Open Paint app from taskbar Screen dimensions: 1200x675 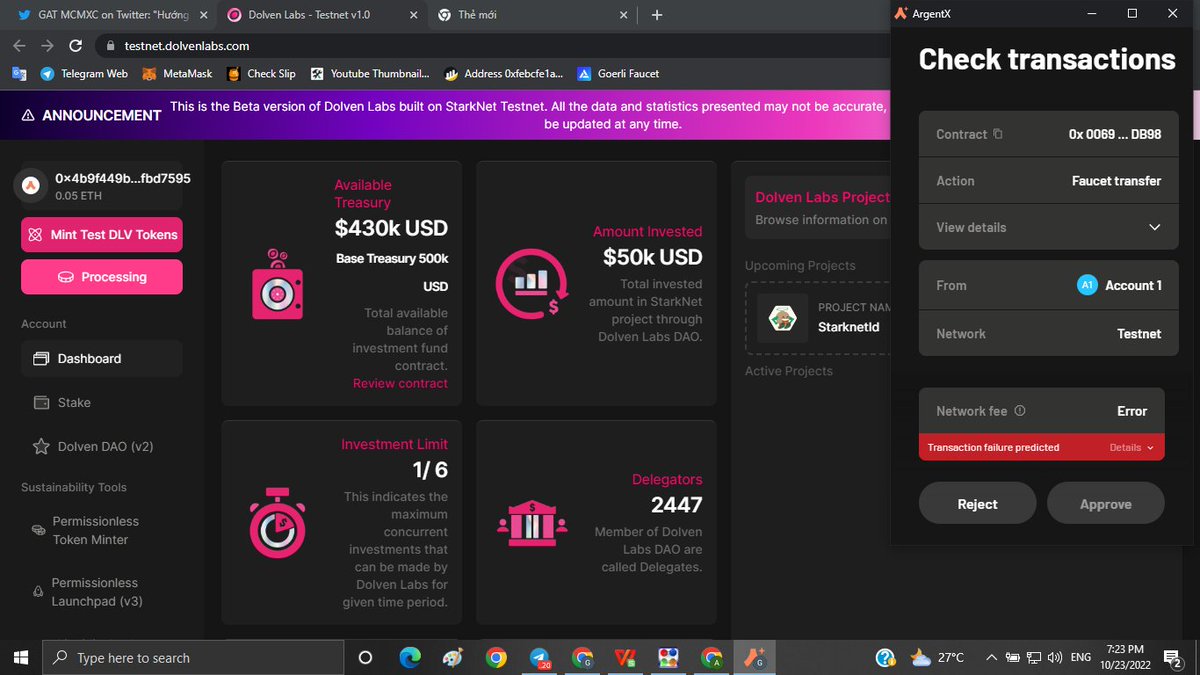[x=453, y=657]
